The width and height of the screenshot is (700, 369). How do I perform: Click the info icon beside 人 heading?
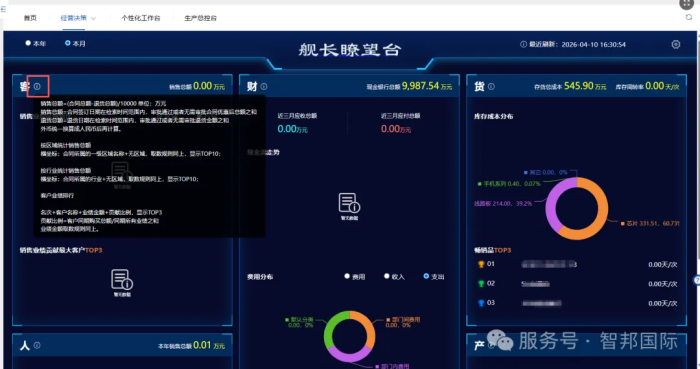pos(37,345)
